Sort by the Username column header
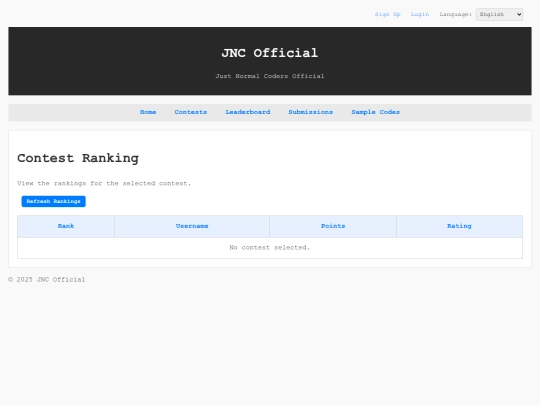 [x=192, y=226]
